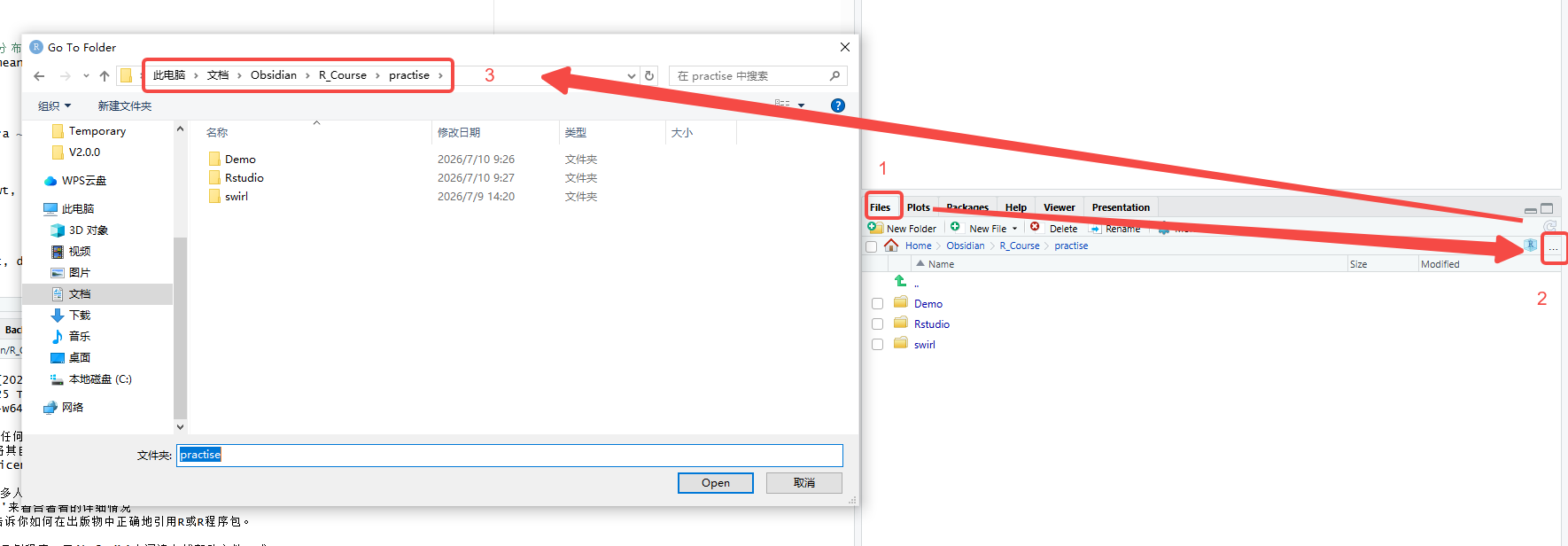Click the back arrow in Go To Folder dialog
Viewport: 1568px width, 546px height.
(39, 76)
